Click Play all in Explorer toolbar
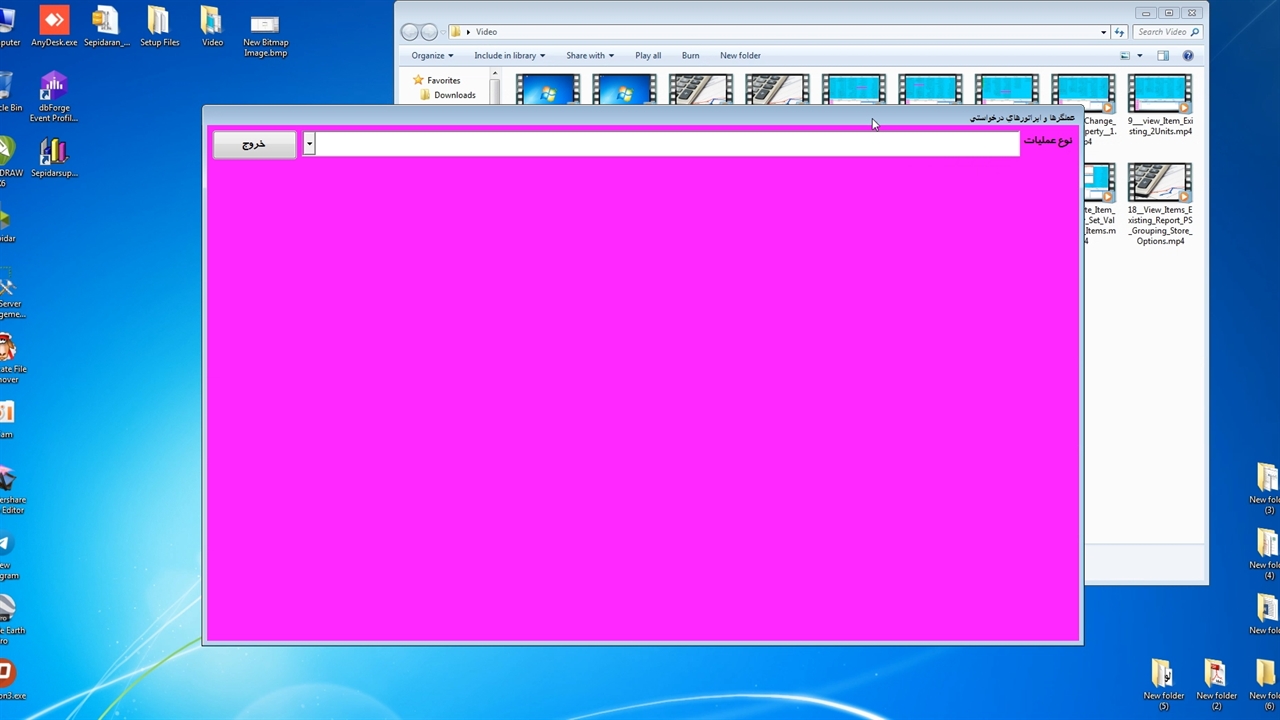The image size is (1280, 720). pyautogui.click(x=648, y=56)
